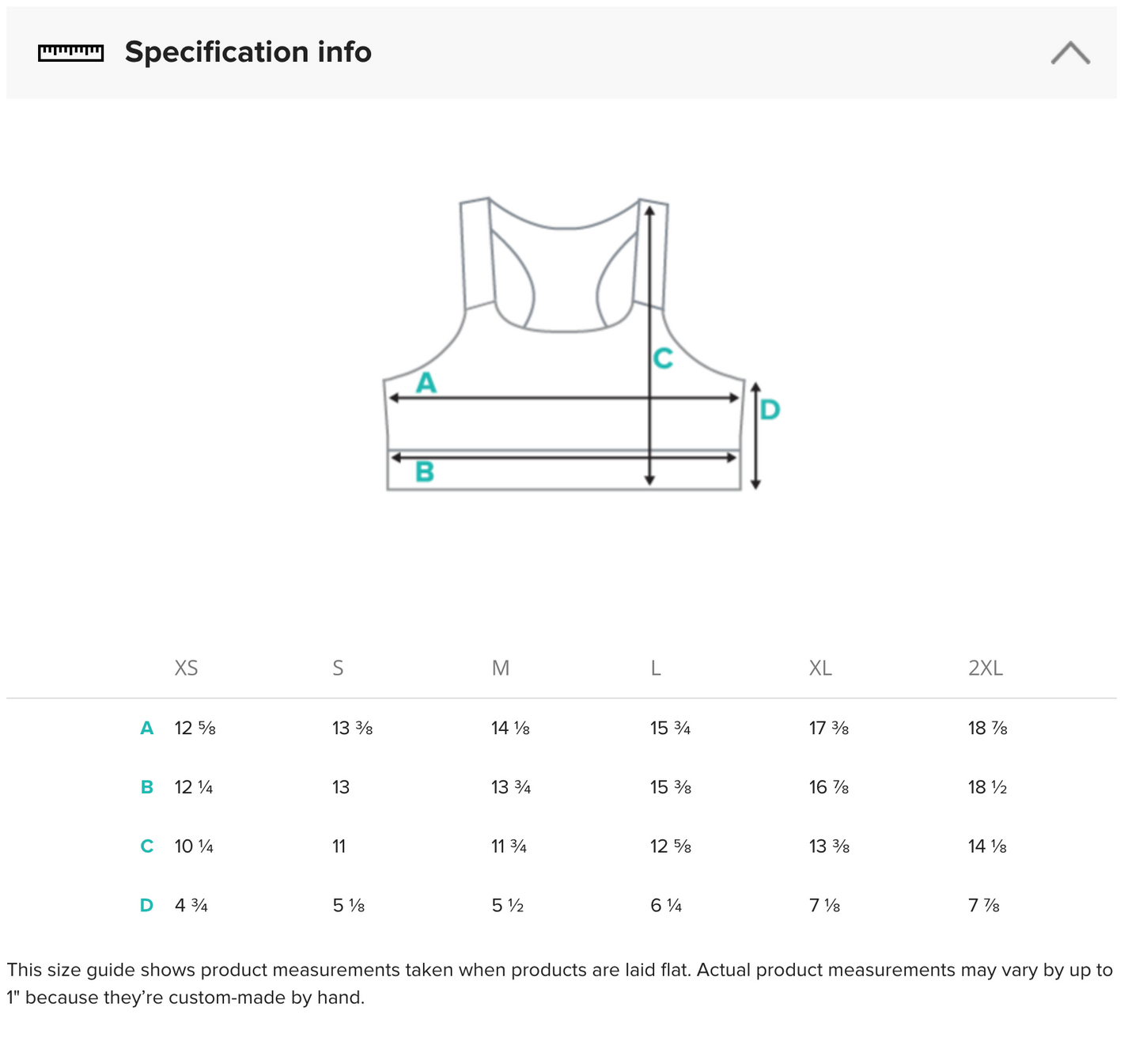Click the Specification info heading

[x=248, y=52]
